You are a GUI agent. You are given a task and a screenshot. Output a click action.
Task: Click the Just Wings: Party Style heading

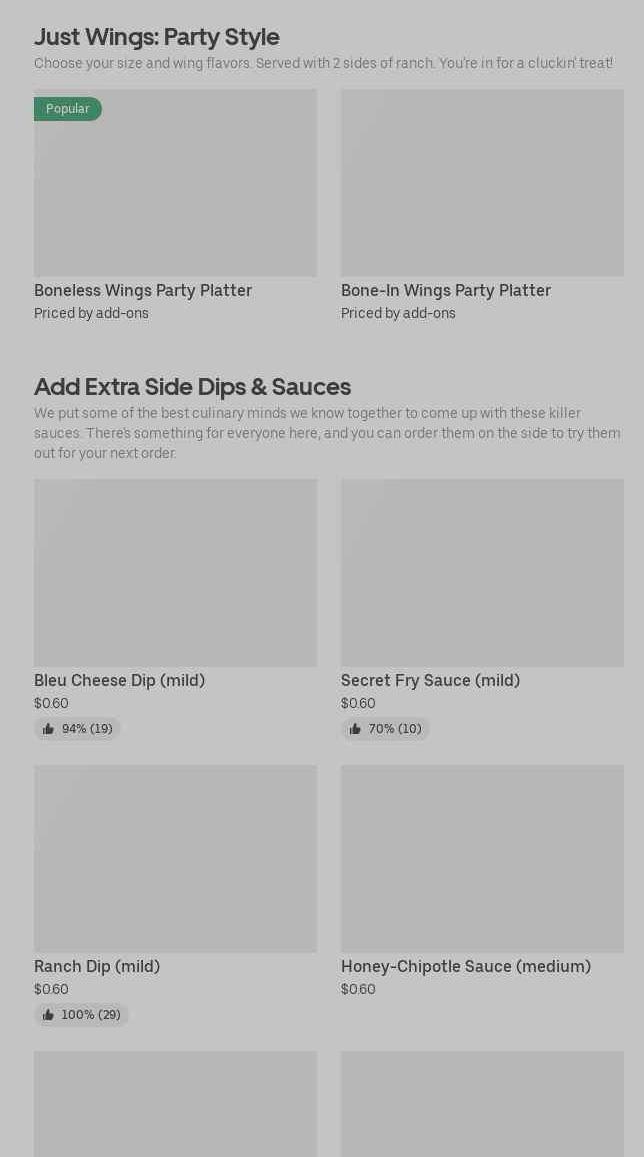[x=157, y=37]
